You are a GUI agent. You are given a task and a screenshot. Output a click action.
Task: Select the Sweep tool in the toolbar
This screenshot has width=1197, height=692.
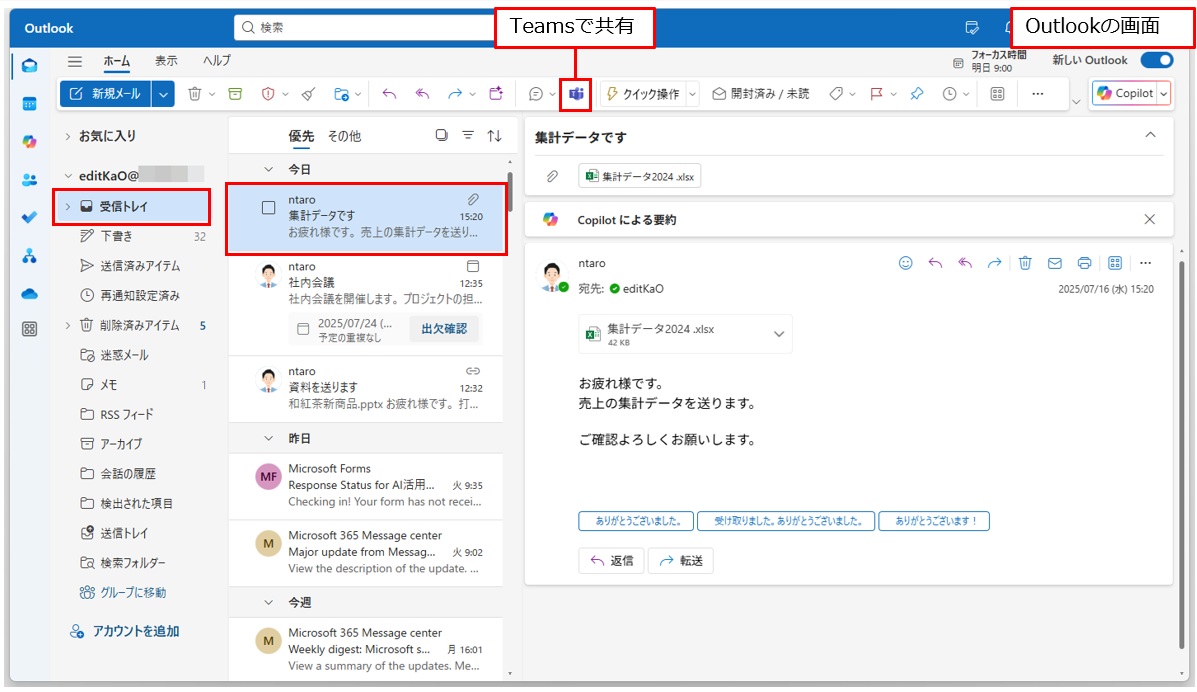[x=307, y=93]
